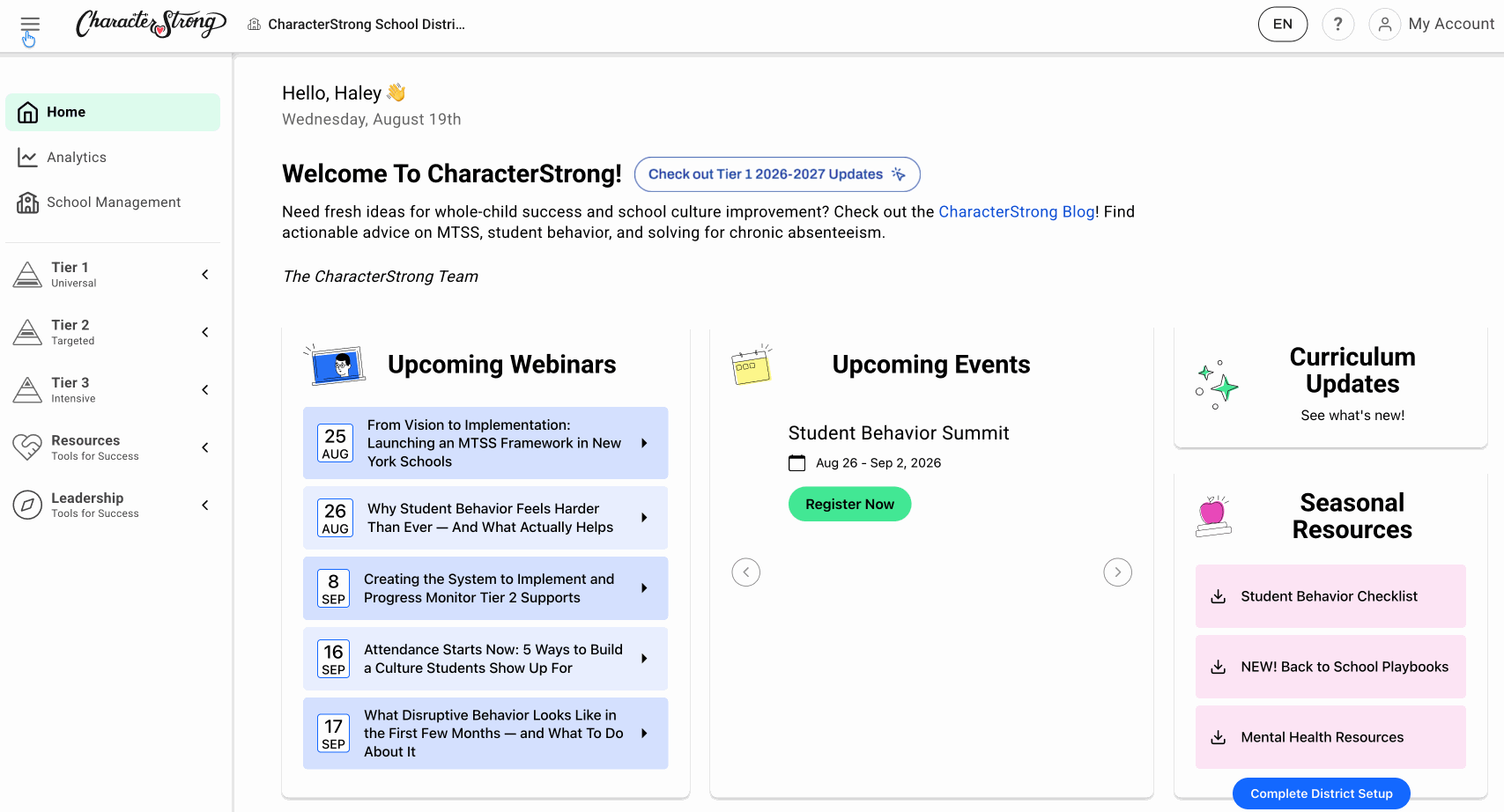Open the Curriculum Updates card

click(1330, 386)
